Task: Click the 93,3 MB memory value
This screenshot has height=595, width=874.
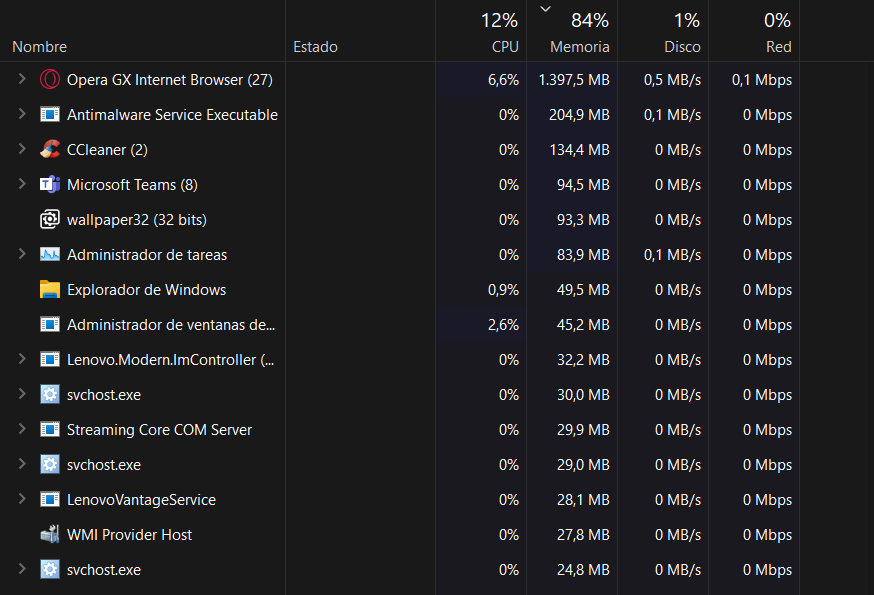Action: click(x=583, y=220)
